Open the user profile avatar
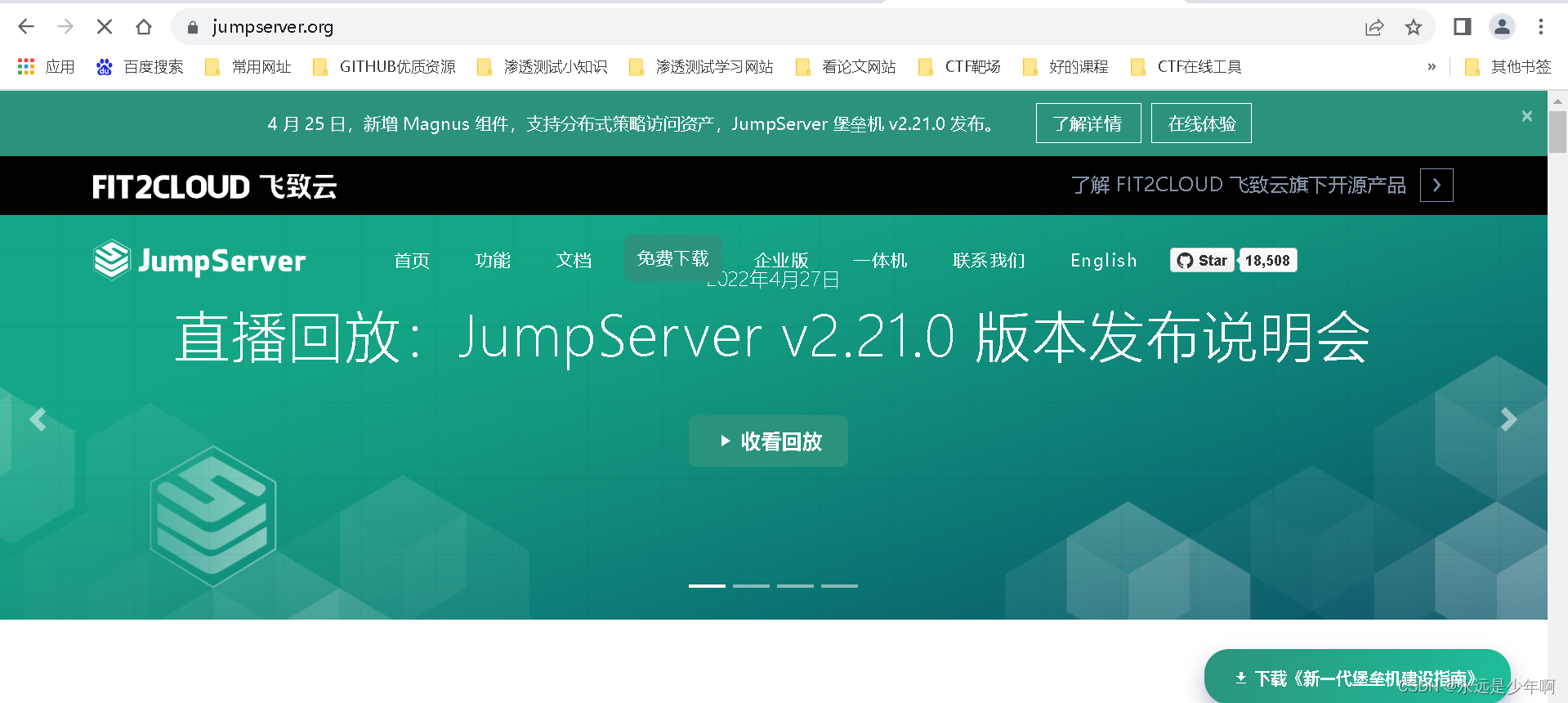Viewport: 1568px width, 703px height. 1502,27
